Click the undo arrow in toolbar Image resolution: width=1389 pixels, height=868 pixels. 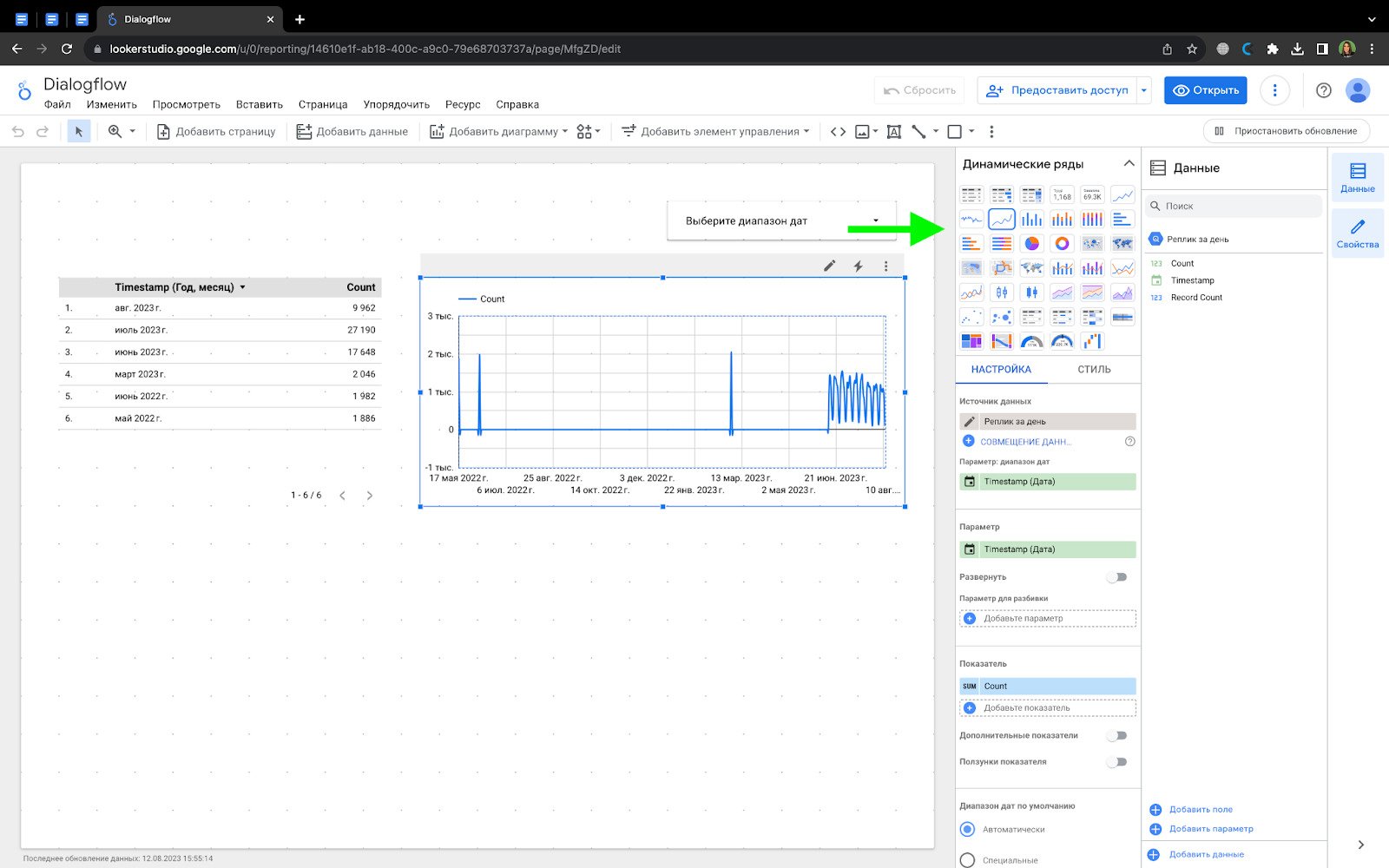pos(18,132)
